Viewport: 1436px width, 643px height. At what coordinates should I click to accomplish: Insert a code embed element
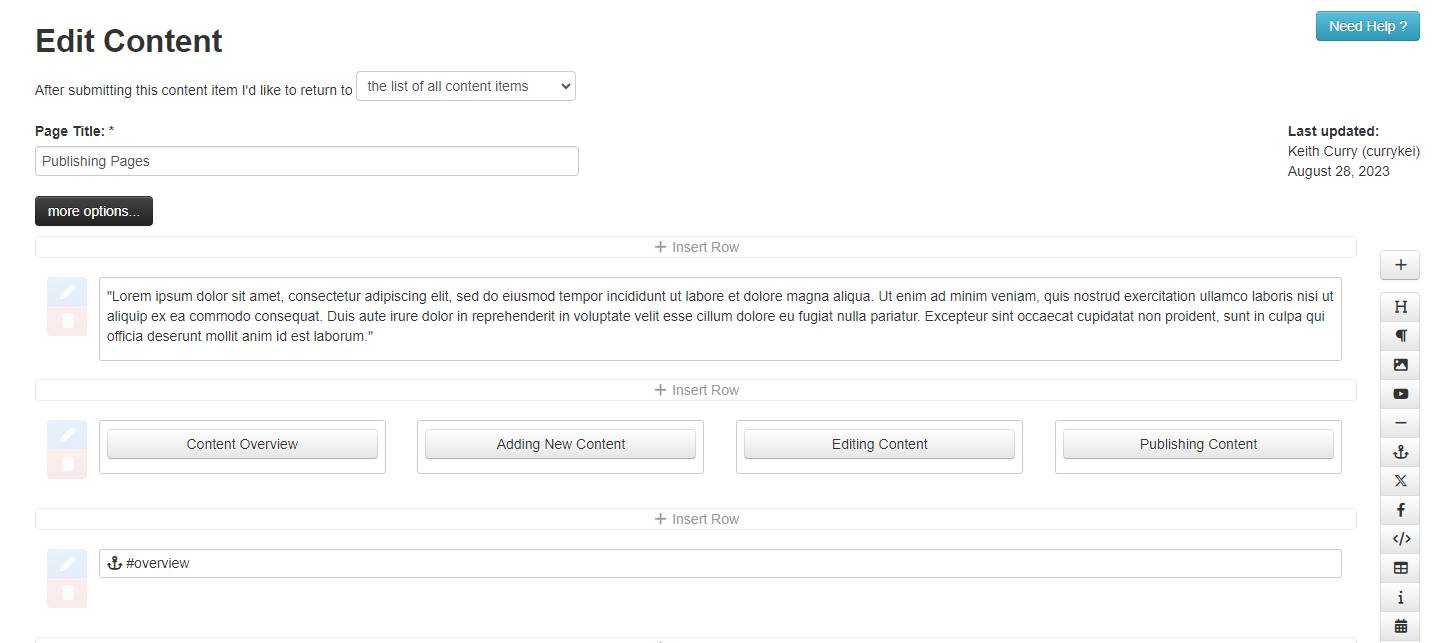pyautogui.click(x=1399, y=539)
